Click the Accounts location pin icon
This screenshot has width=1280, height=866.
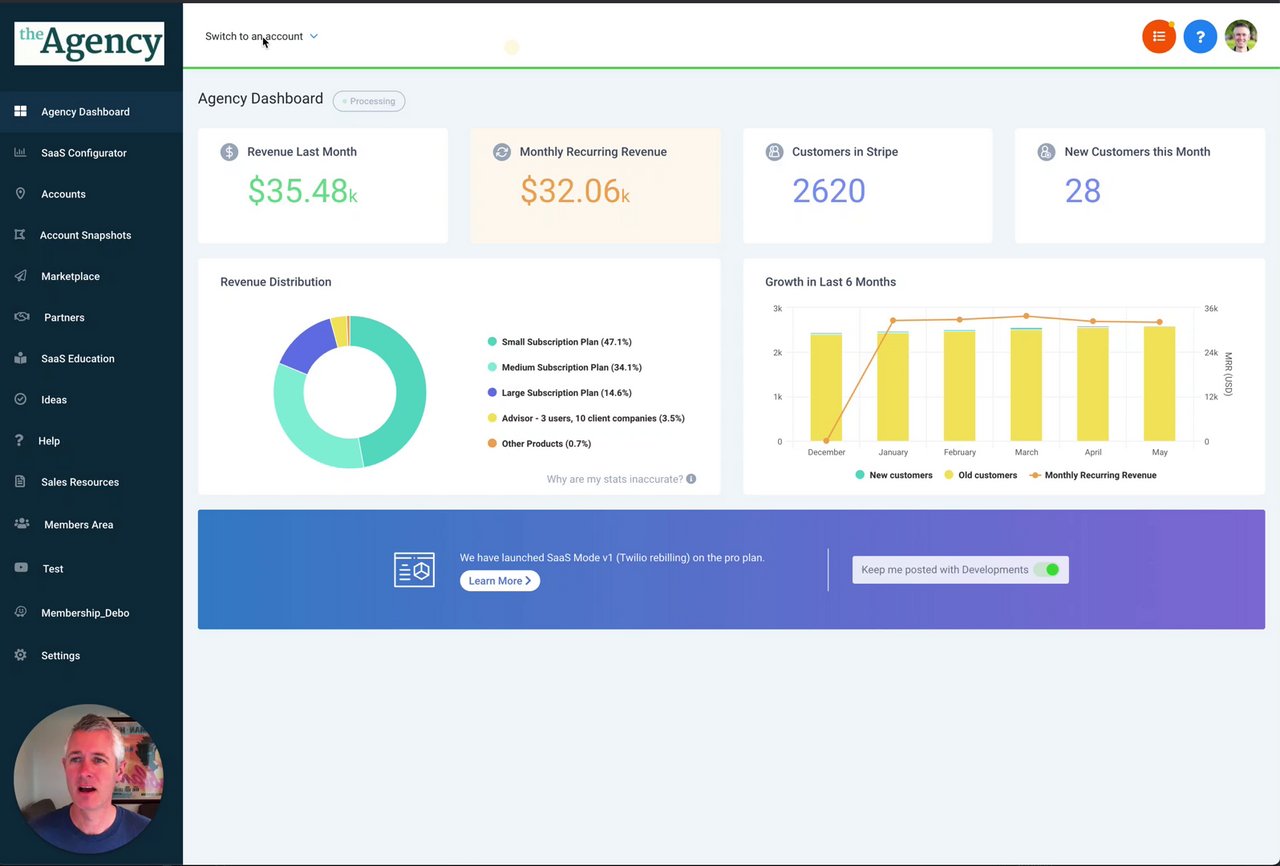point(20,193)
